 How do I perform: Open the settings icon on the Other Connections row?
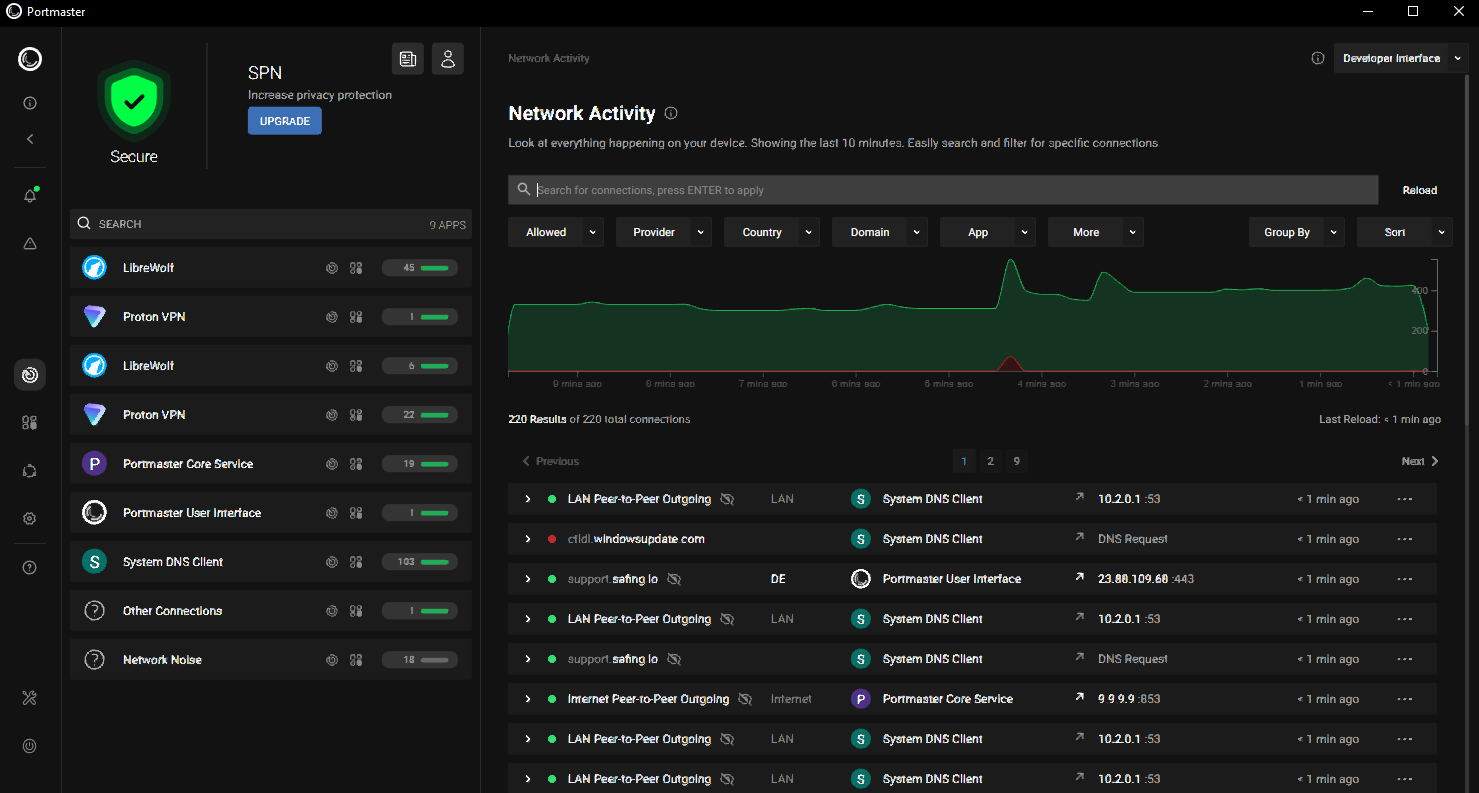tap(356, 611)
